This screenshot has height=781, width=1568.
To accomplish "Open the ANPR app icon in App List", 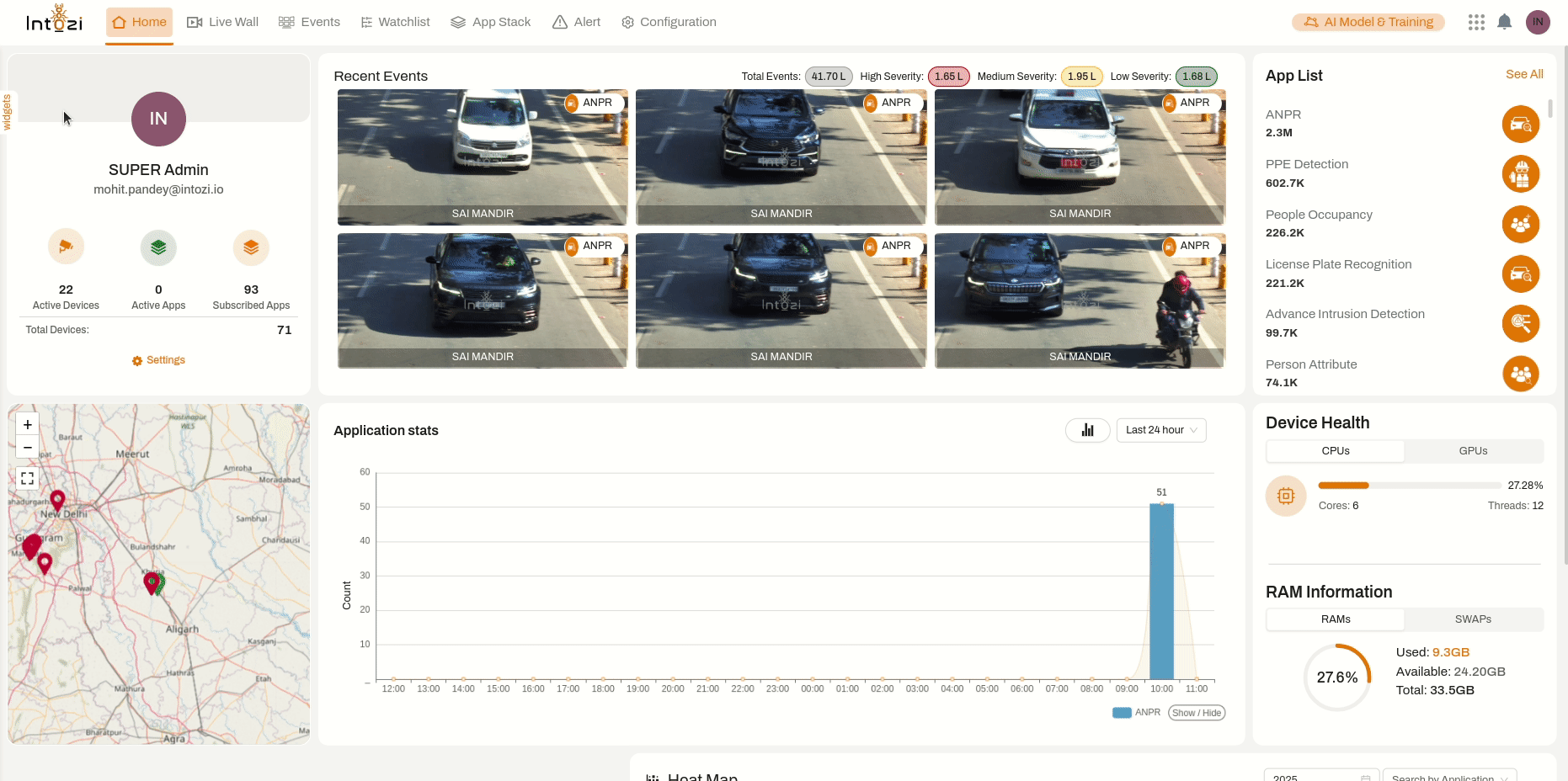I will point(1521,124).
